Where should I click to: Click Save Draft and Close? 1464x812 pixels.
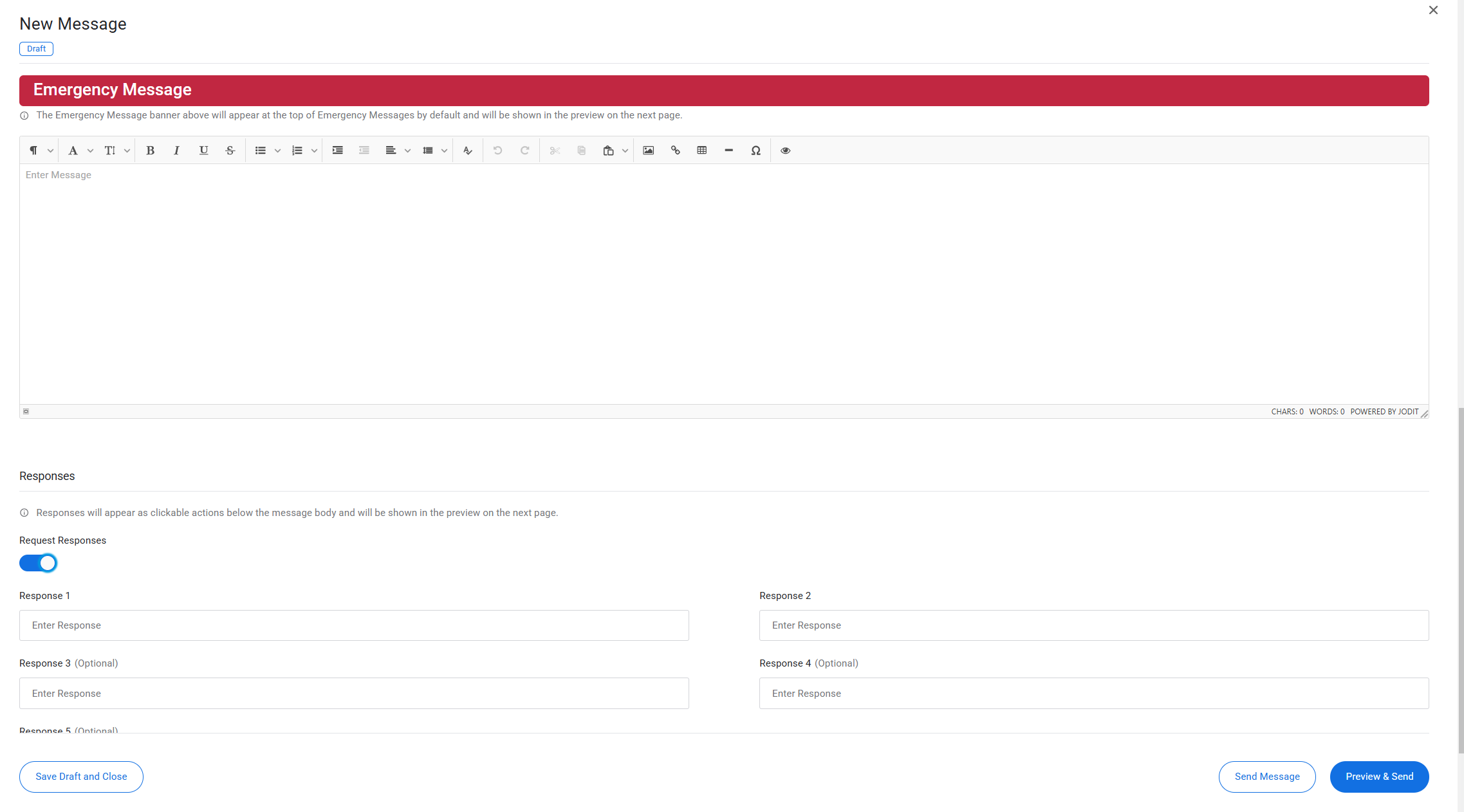click(81, 777)
